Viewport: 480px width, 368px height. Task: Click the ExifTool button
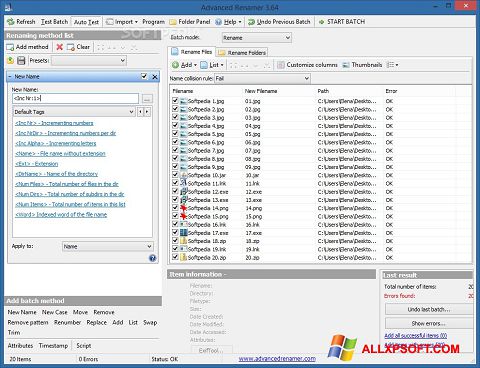coord(211,350)
